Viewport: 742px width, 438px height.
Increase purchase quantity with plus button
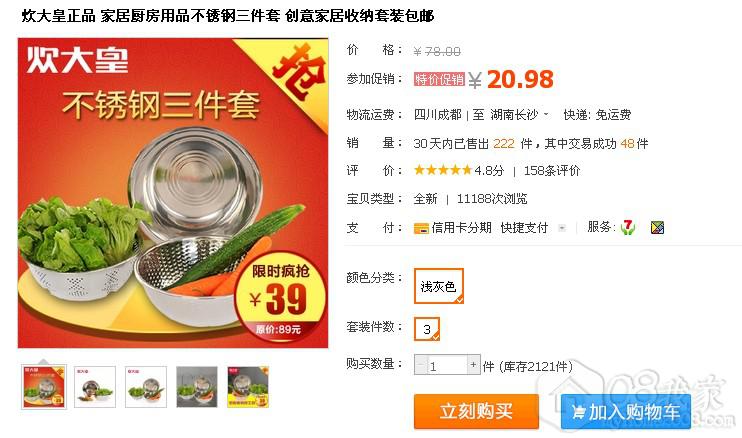tap(473, 365)
